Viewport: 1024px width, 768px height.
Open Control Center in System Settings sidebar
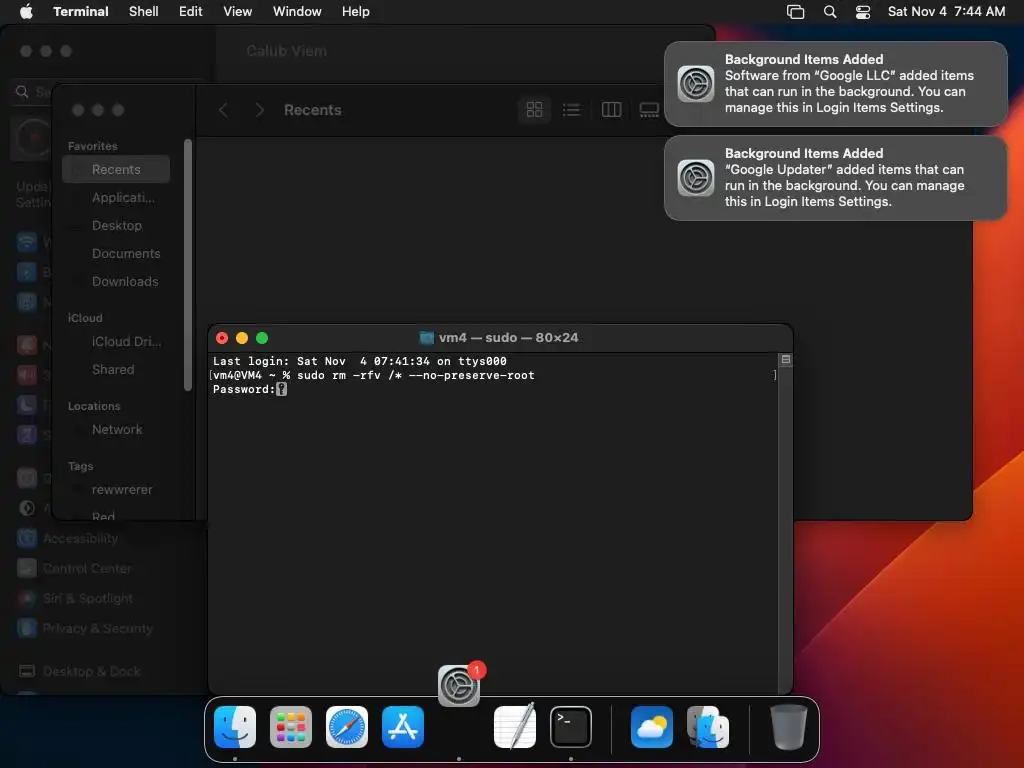86,568
